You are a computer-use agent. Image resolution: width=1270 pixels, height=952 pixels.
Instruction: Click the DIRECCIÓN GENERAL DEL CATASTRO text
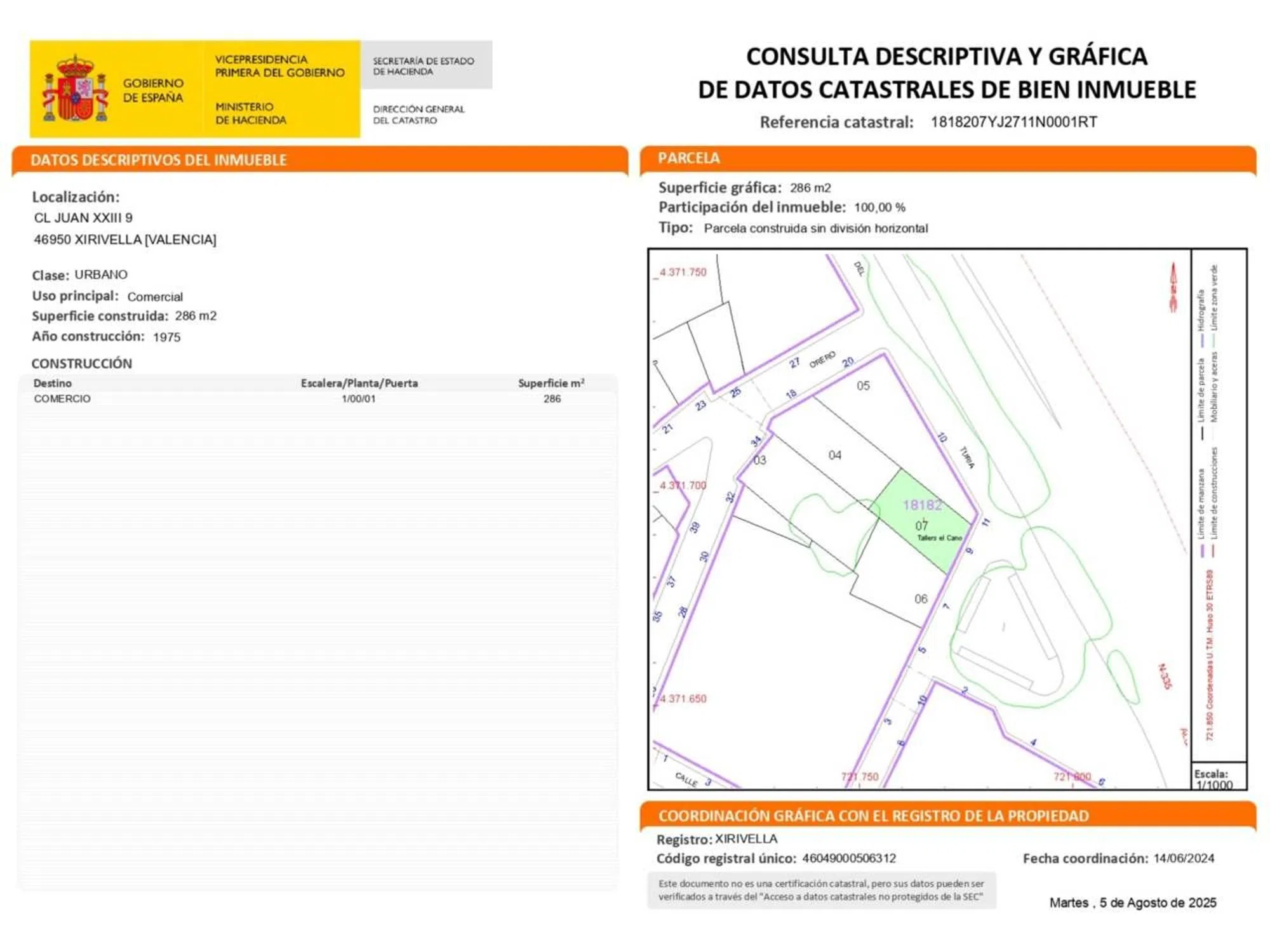click(419, 114)
